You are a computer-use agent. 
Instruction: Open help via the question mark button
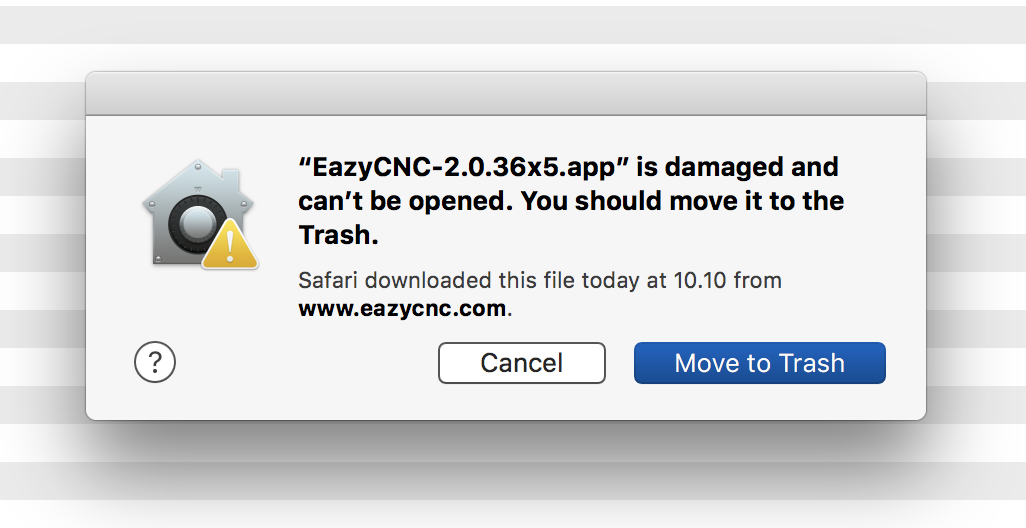[x=155, y=362]
